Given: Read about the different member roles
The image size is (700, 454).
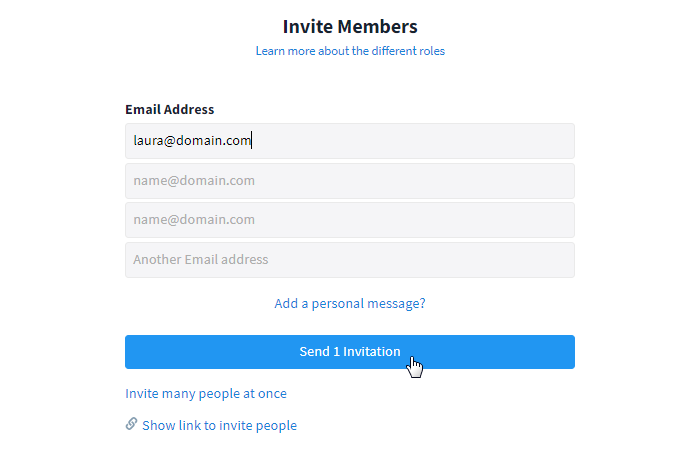Looking at the screenshot, I should point(350,51).
